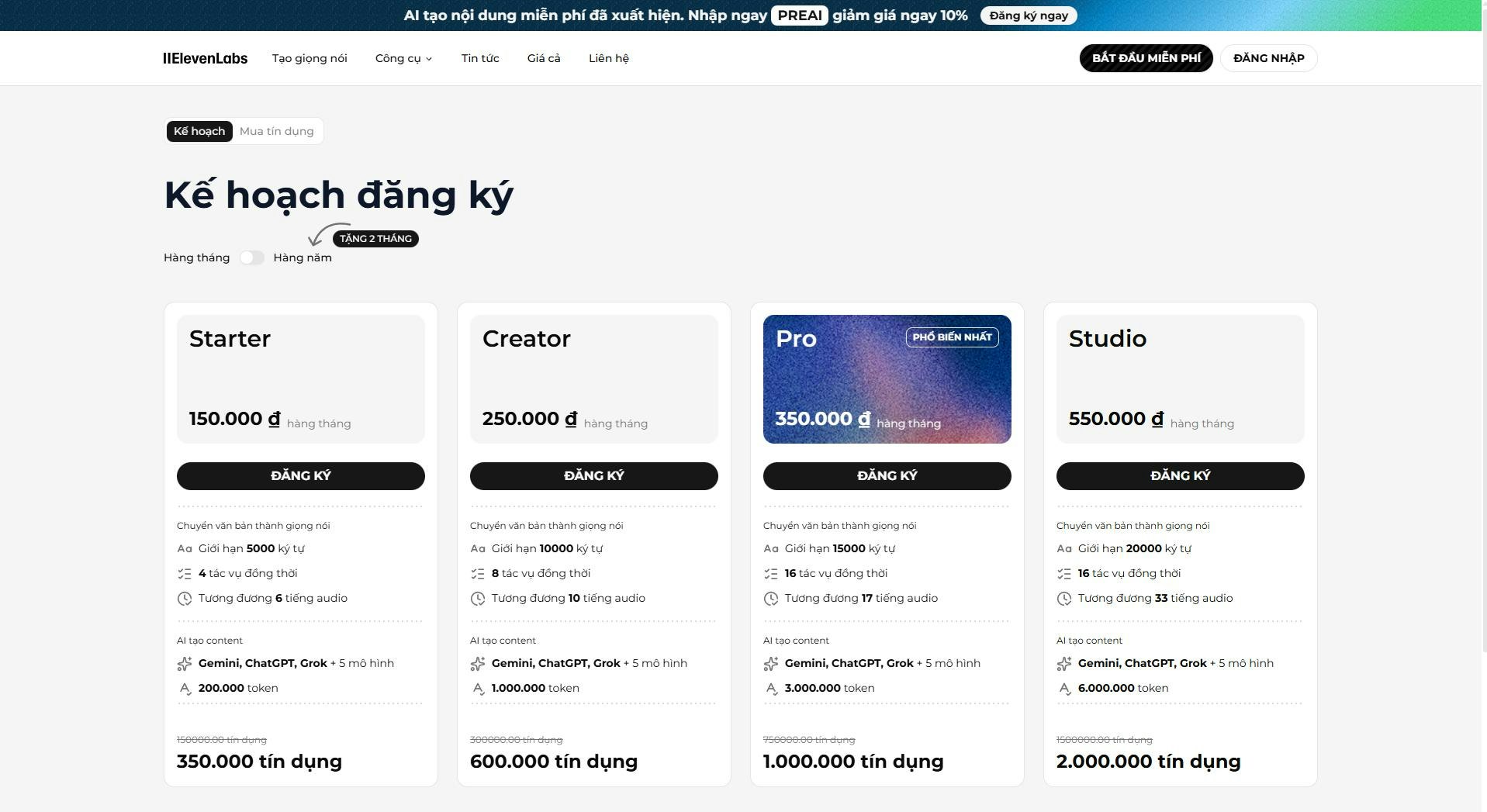Select the Kế hoạch tab
1487x812 pixels.
pos(199,130)
